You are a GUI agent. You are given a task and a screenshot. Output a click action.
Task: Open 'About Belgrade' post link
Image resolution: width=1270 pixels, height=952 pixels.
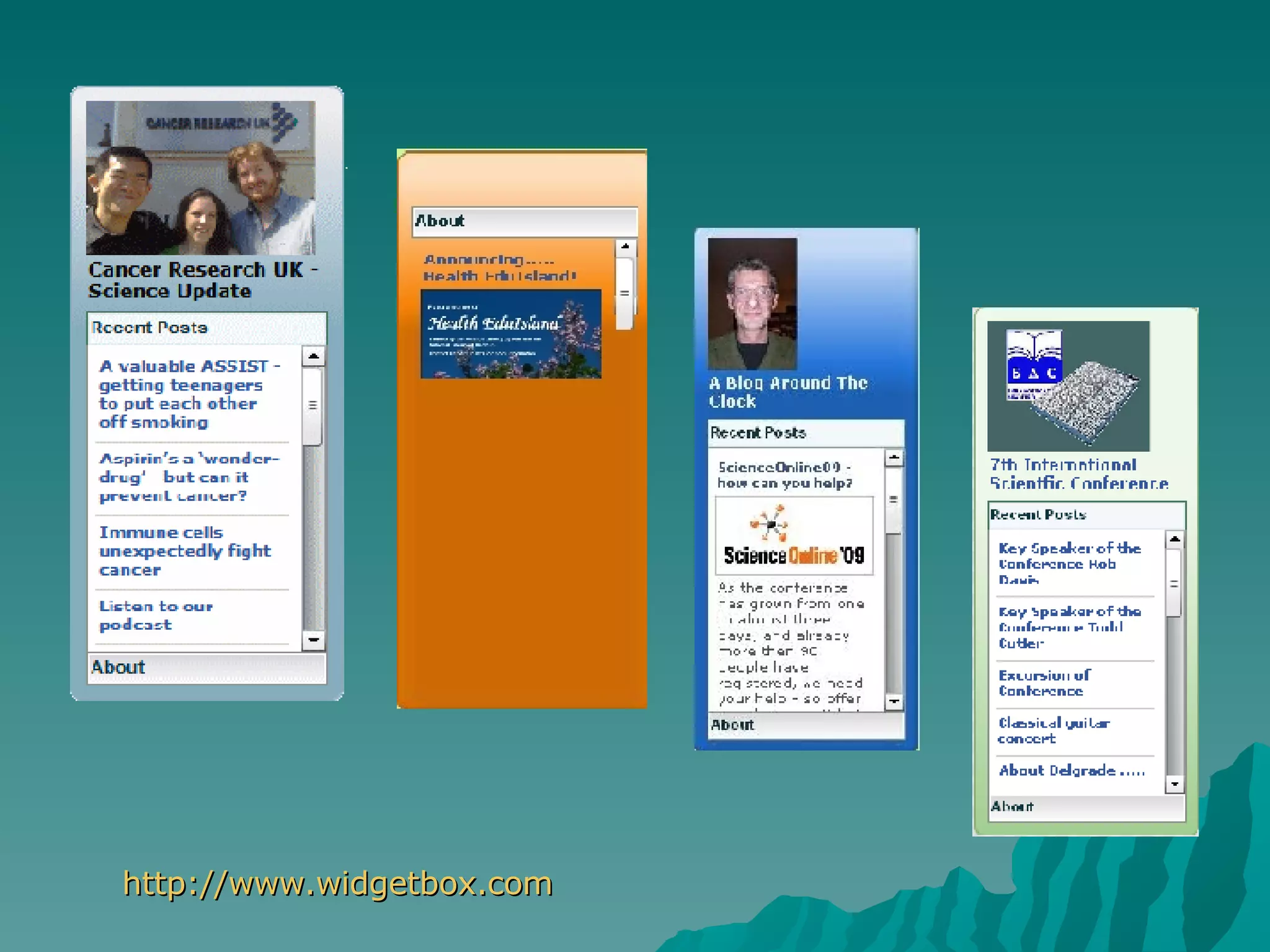point(1072,770)
